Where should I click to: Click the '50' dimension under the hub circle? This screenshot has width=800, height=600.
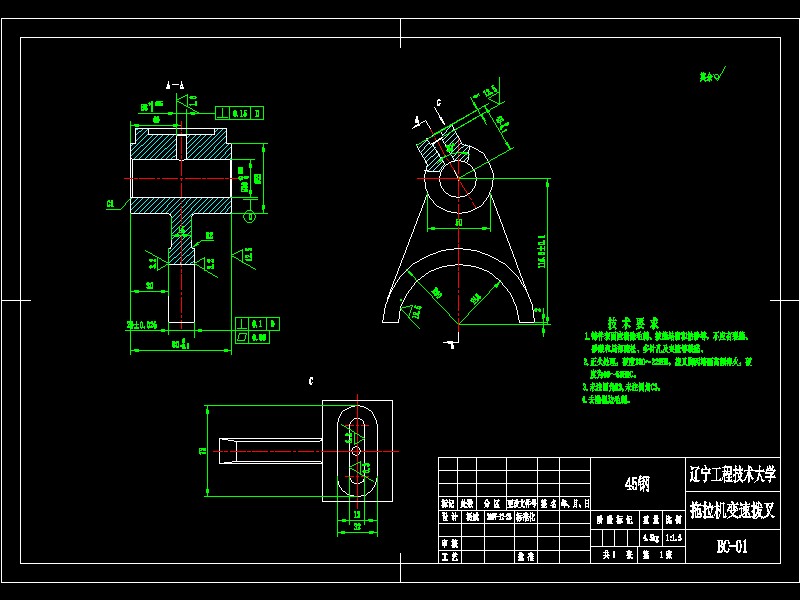458,222
